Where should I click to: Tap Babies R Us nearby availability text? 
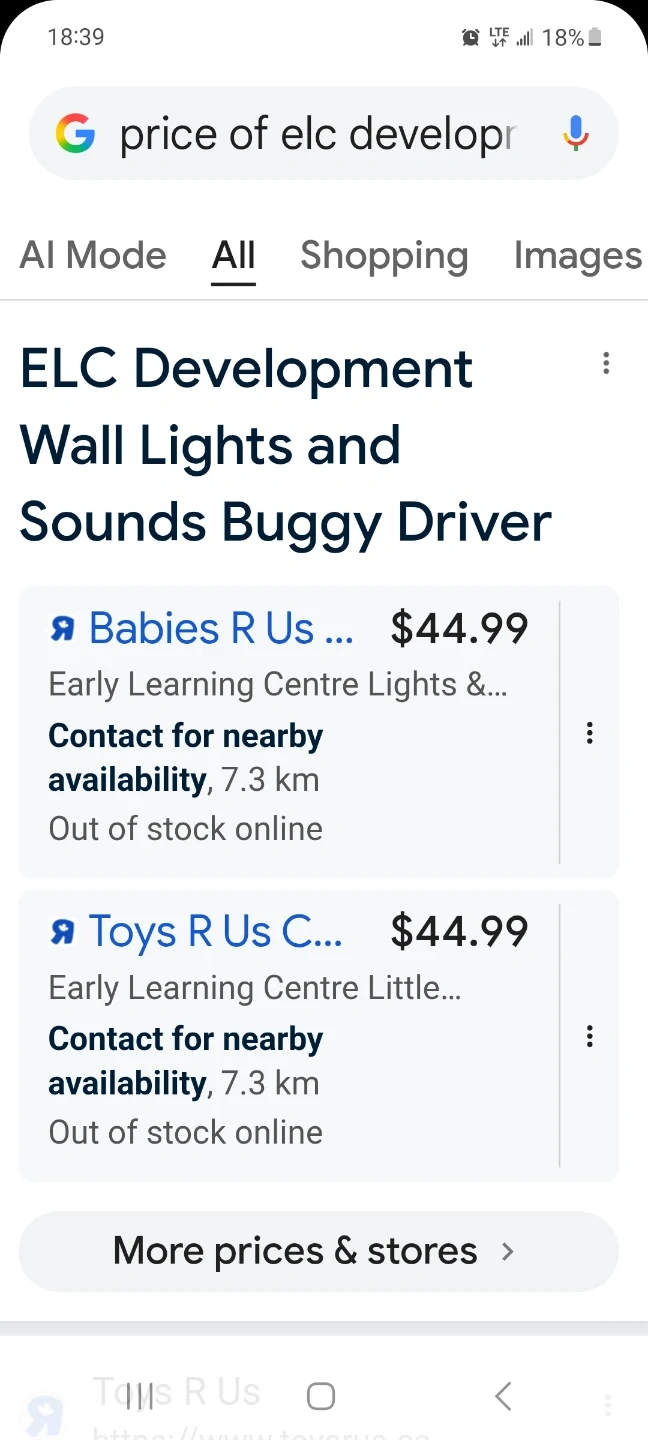(186, 757)
